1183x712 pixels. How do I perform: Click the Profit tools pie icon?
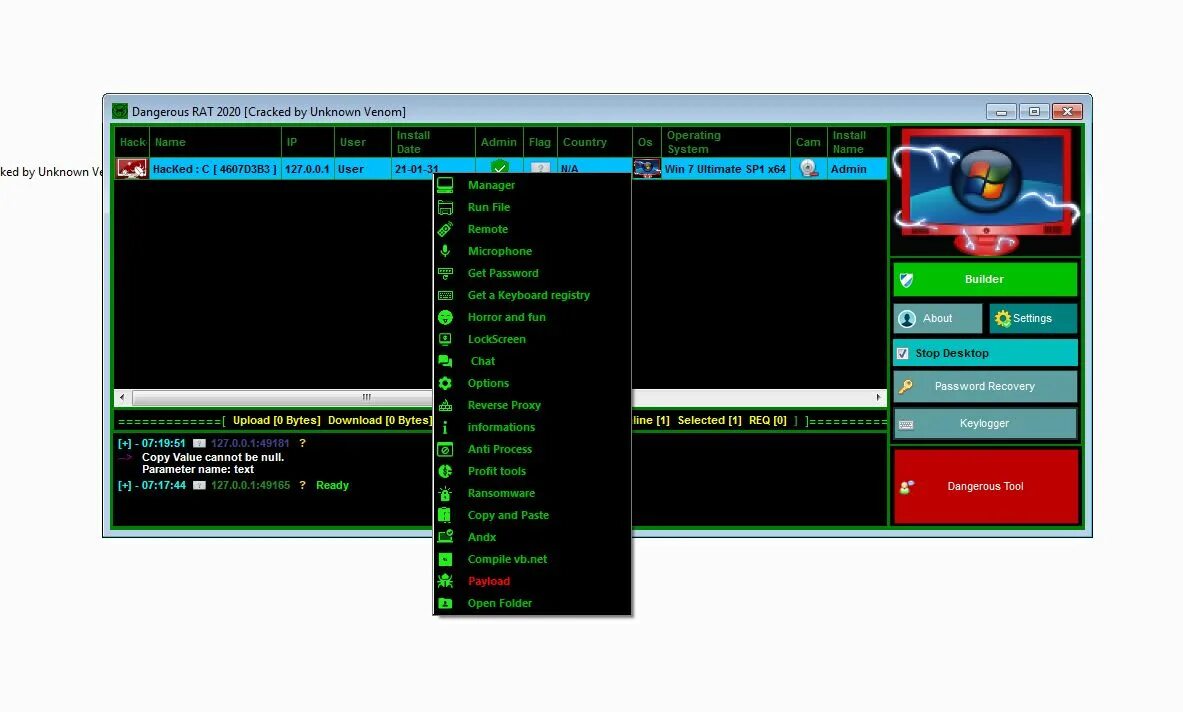[x=445, y=471]
